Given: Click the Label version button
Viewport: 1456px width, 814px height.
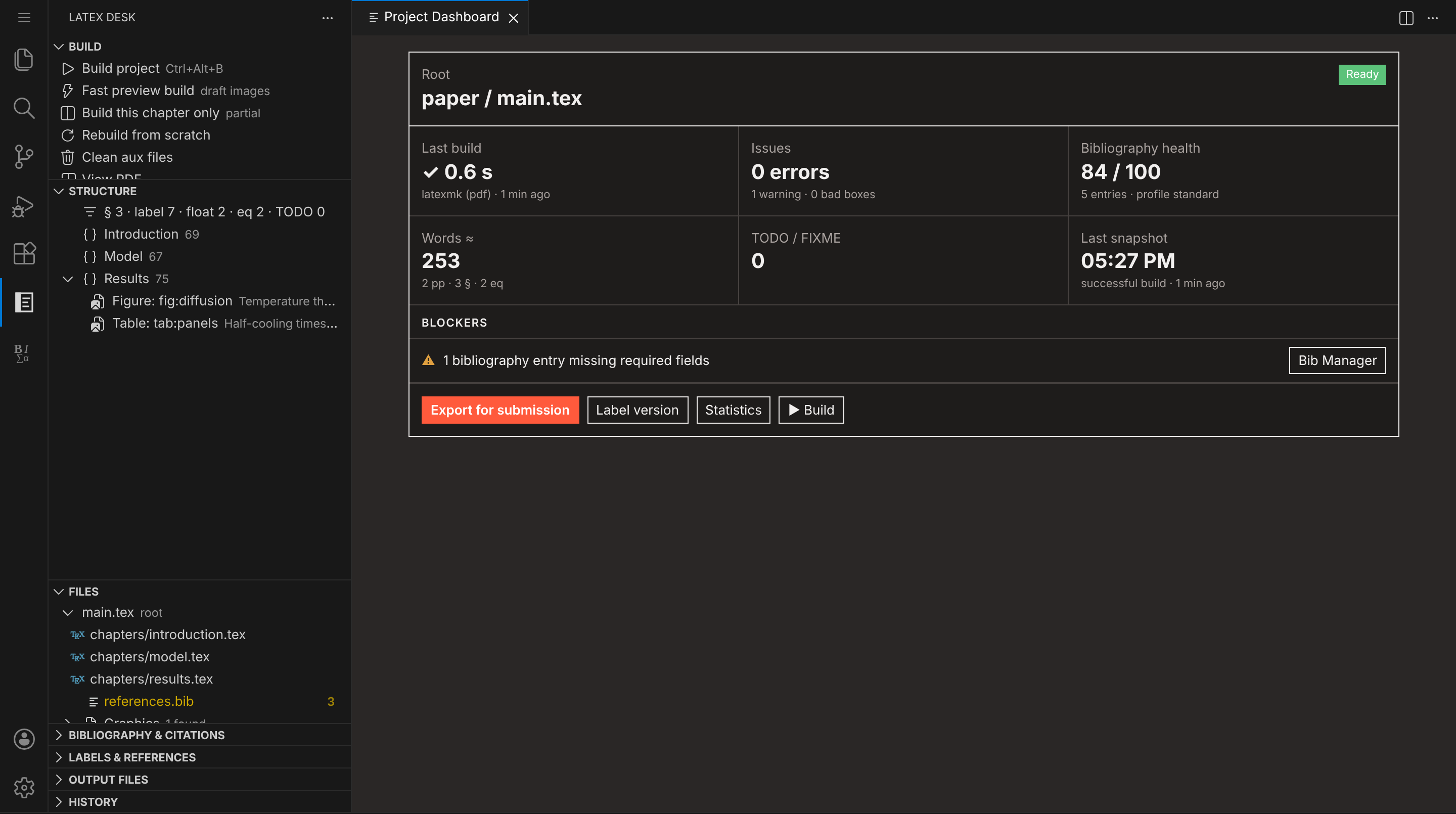Looking at the screenshot, I should point(638,410).
